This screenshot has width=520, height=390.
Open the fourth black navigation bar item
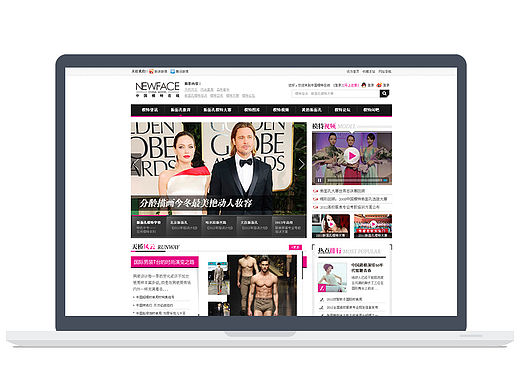[x=252, y=110]
